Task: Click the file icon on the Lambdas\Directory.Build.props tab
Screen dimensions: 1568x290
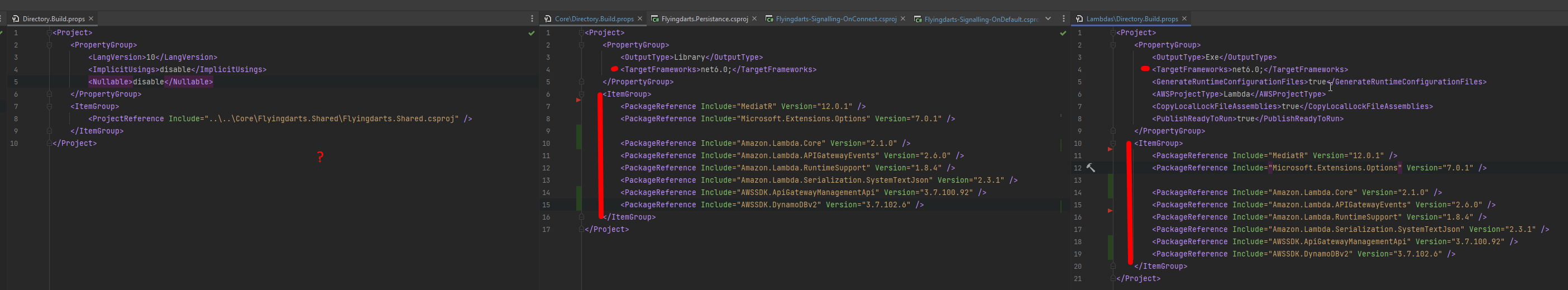Action: (1079, 19)
